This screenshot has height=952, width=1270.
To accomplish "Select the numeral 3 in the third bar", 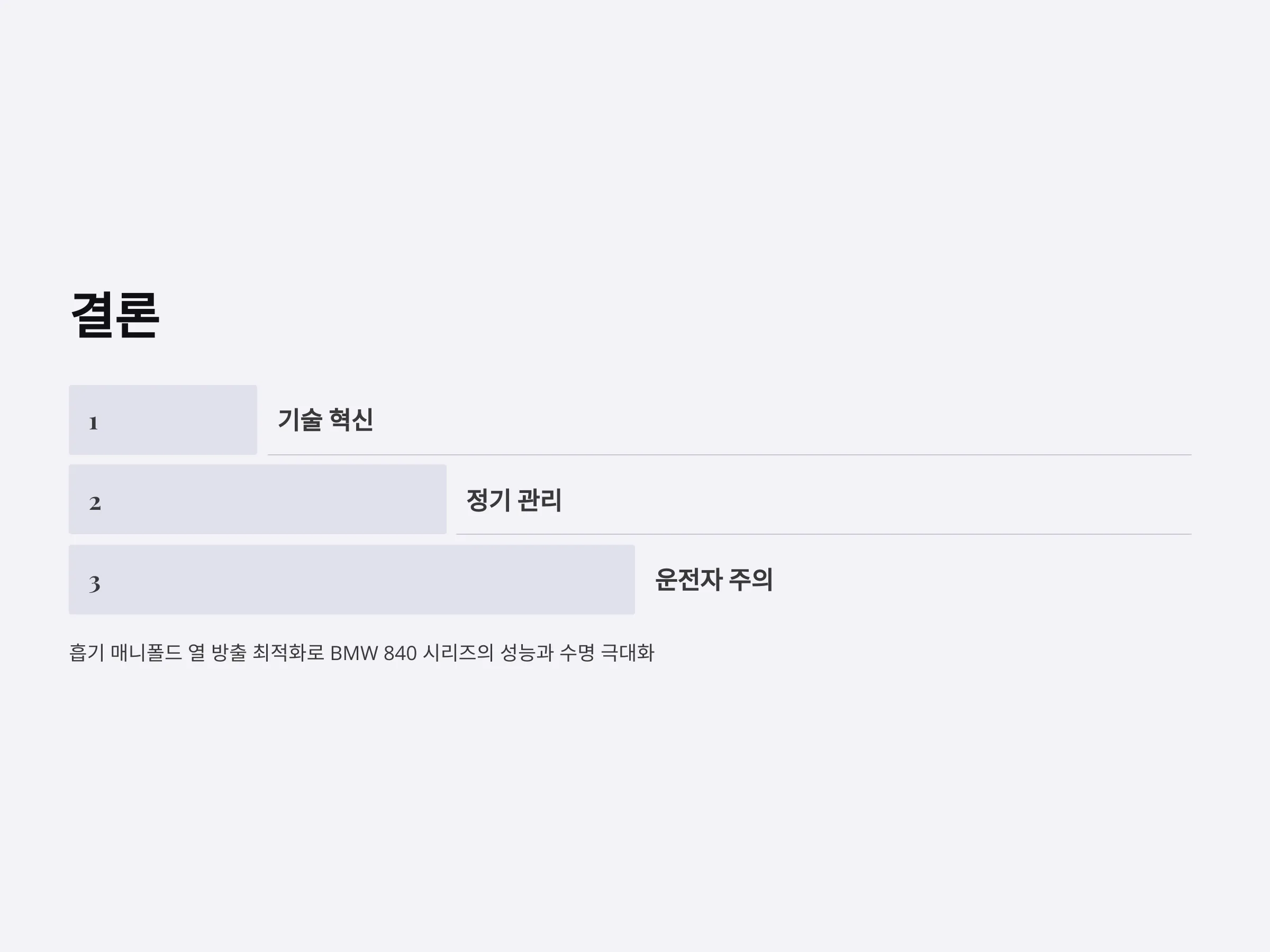I will click(95, 583).
